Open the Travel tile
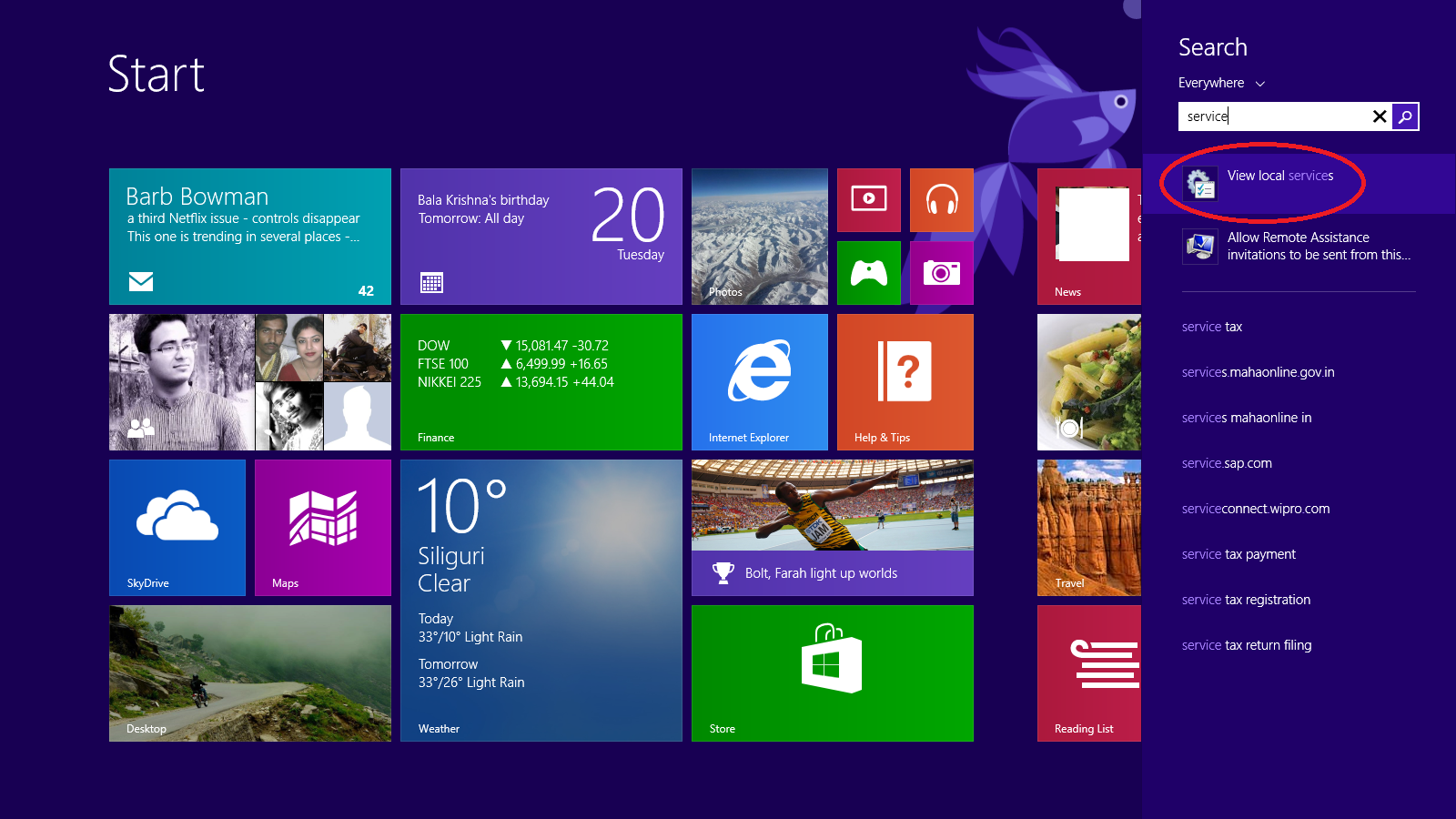The height and width of the screenshot is (819, 1456). pyautogui.click(x=1089, y=528)
